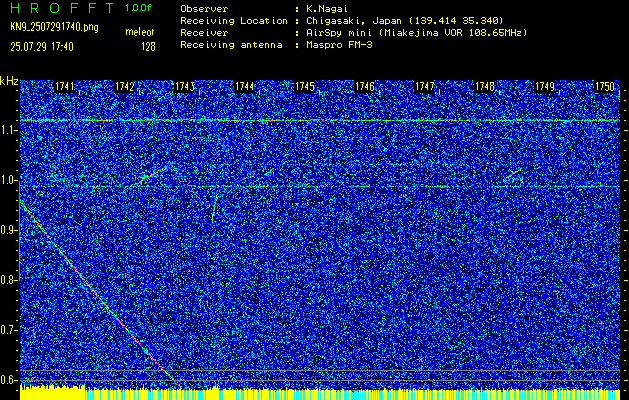
Task: Click the observer name K.Nagai
Action: coord(327,9)
